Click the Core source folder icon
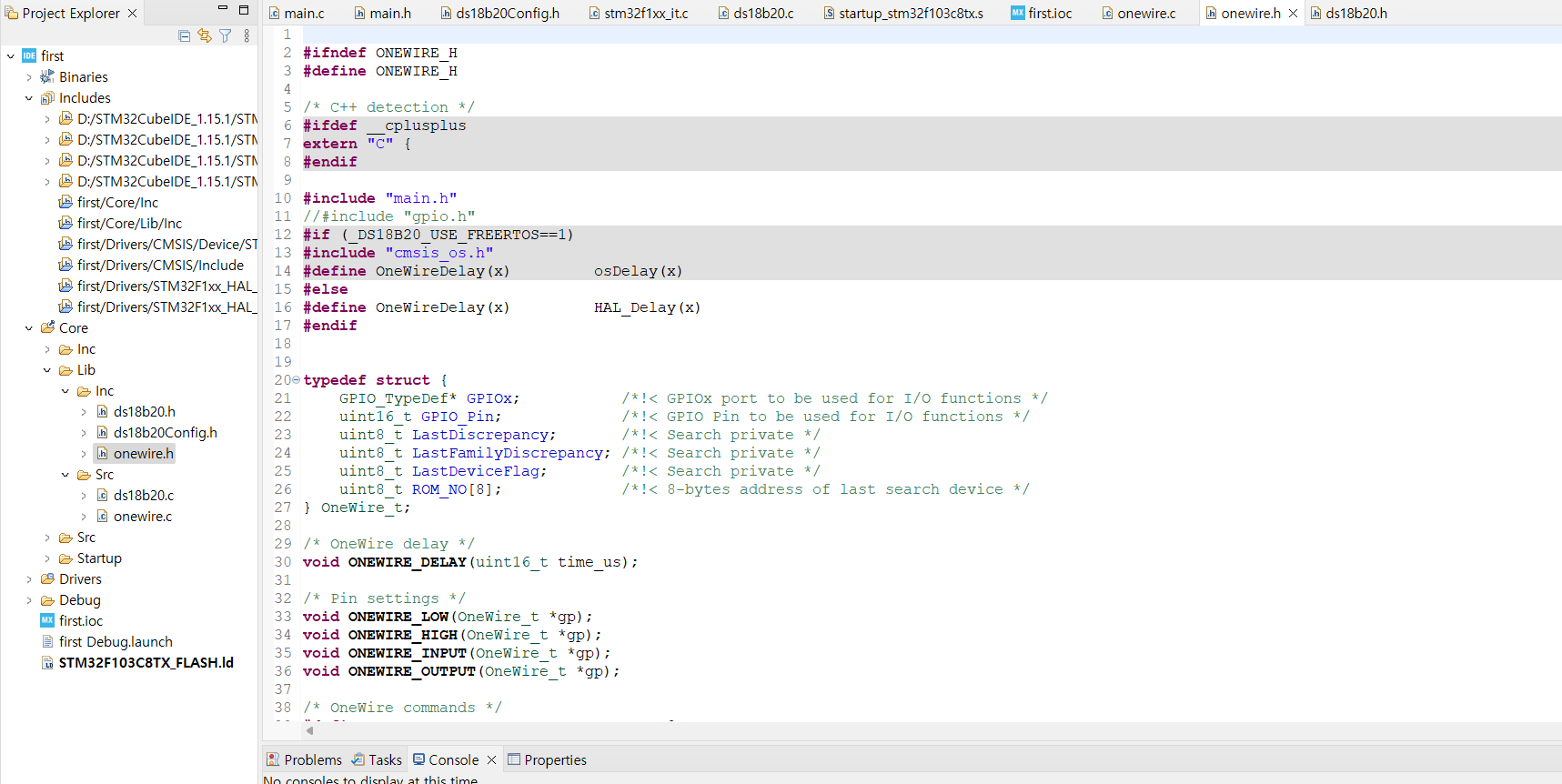1562x784 pixels. tap(47, 328)
